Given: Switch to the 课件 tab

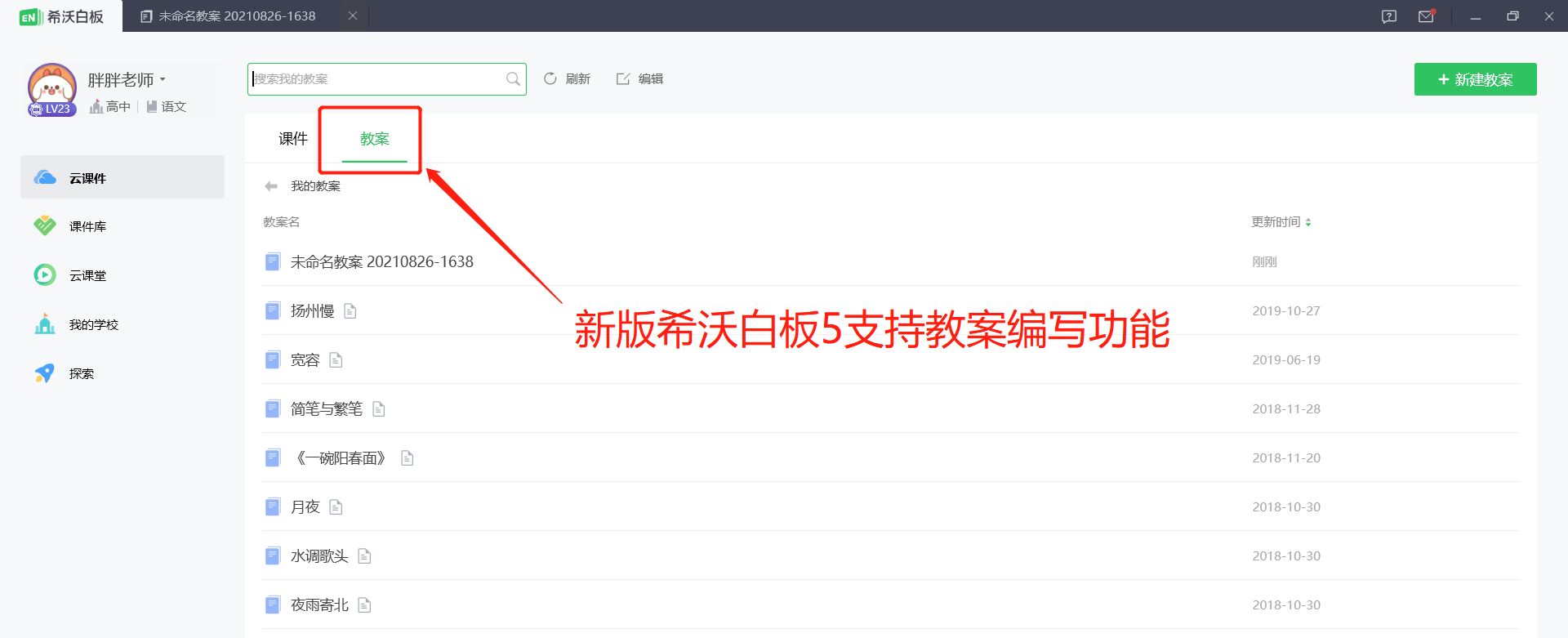Looking at the screenshot, I should (x=293, y=139).
